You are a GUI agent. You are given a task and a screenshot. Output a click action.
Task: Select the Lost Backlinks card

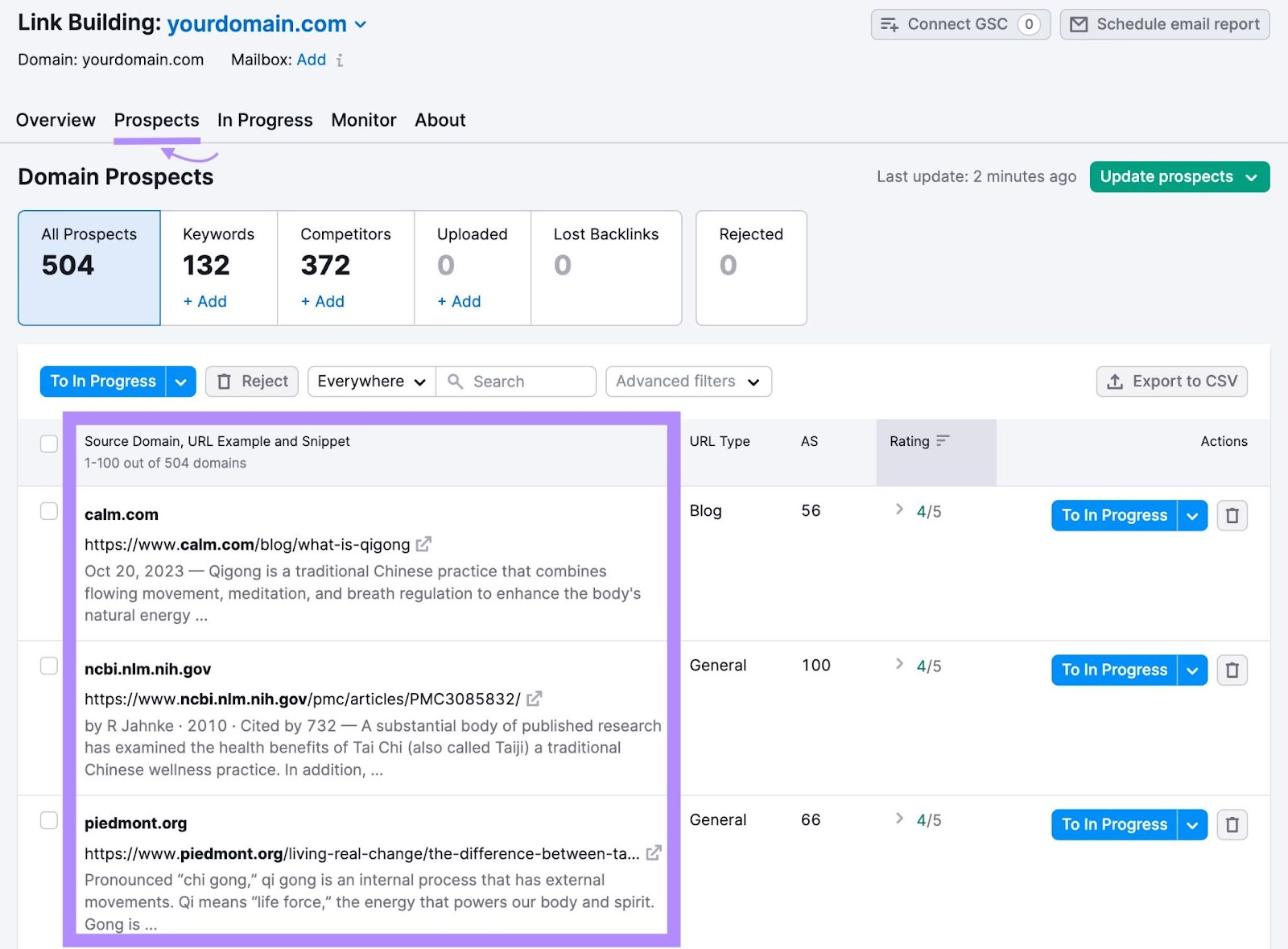(x=606, y=268)
